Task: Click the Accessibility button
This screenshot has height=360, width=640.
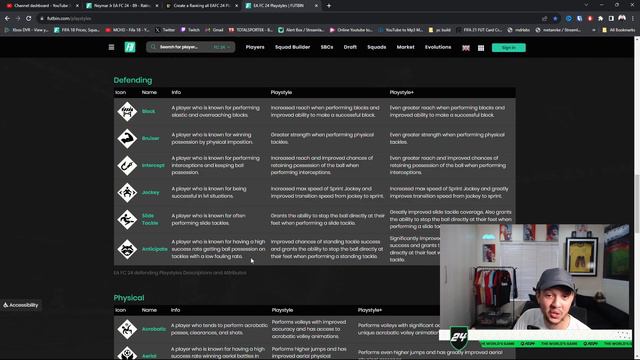Action: coord(21,305)
